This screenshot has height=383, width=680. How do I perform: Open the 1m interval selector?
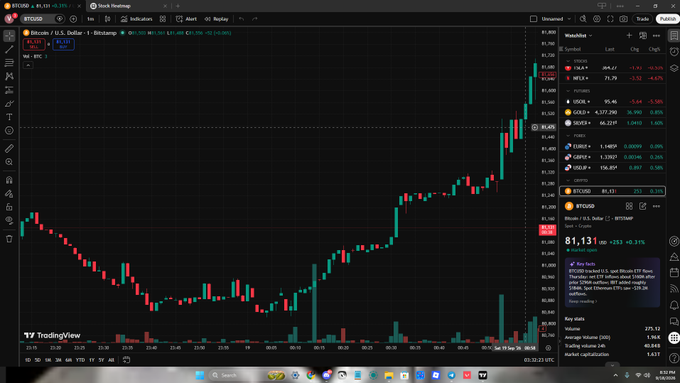(90, 19)
